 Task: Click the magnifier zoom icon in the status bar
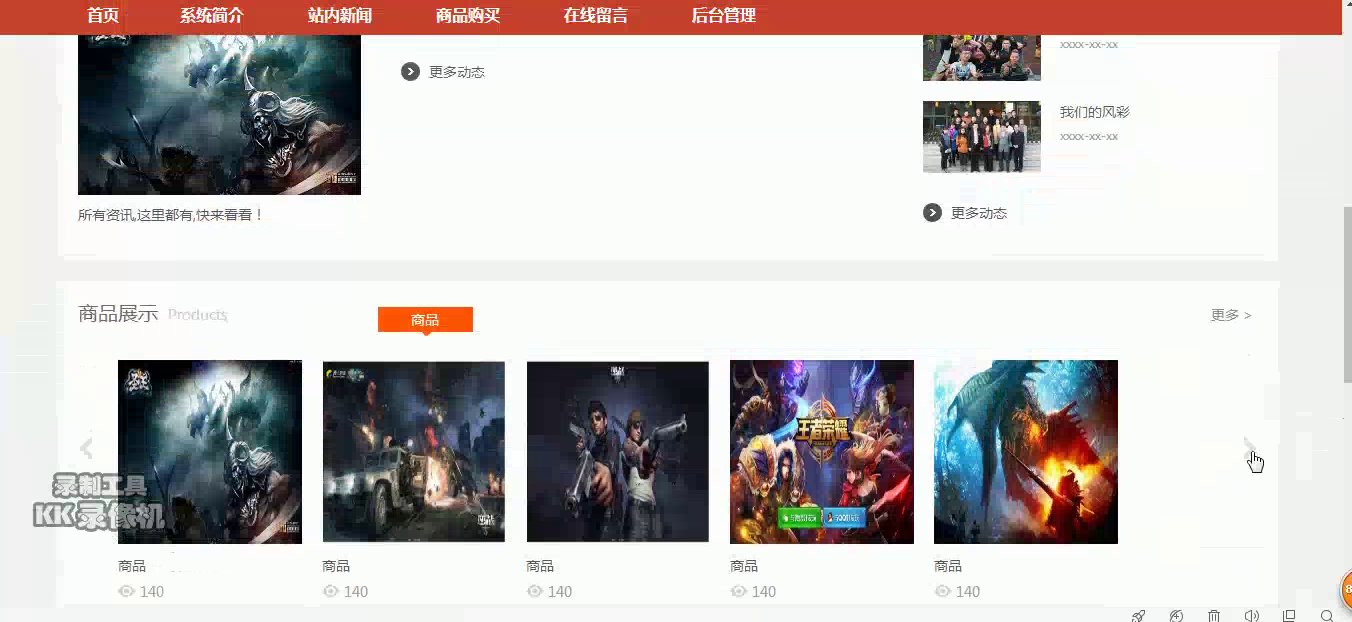pyautogui.click(x=1327, y=615)
